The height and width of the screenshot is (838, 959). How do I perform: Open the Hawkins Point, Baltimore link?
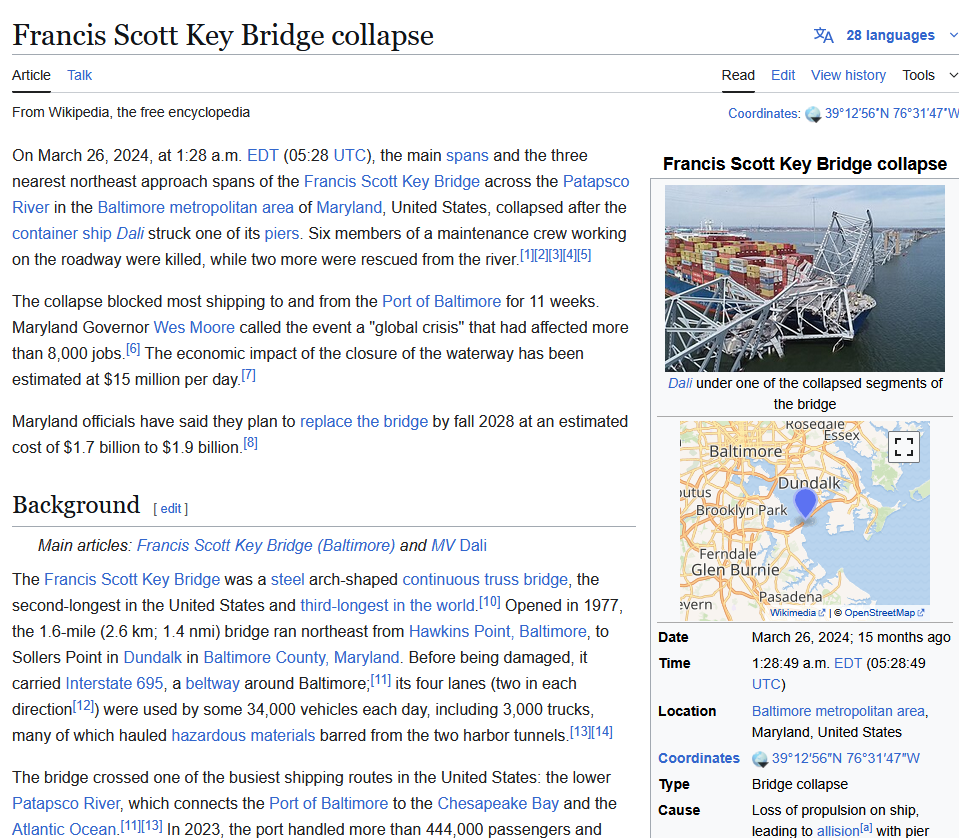pyautogui.click(x=498, y=631)
